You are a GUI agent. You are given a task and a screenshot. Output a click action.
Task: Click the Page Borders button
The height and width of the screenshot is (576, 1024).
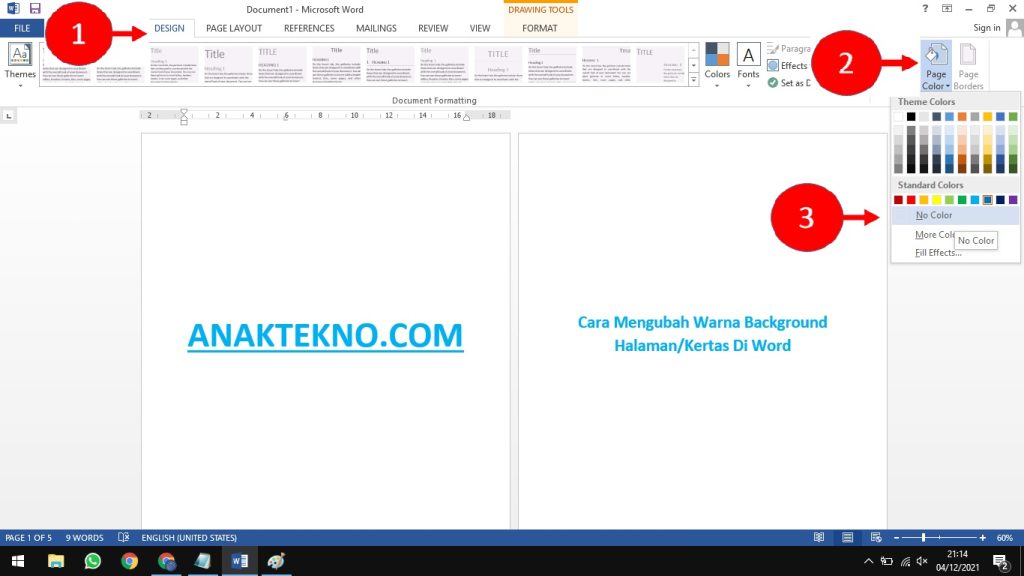pyautogui.click(x=968, y=67)
